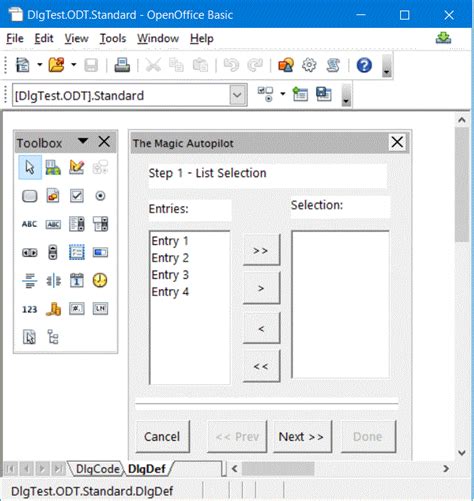Image resolution: width=474 pixels, height=501 pixels.
Task: Switch to the DlgCode tab
Action: (x=97, y=469)
